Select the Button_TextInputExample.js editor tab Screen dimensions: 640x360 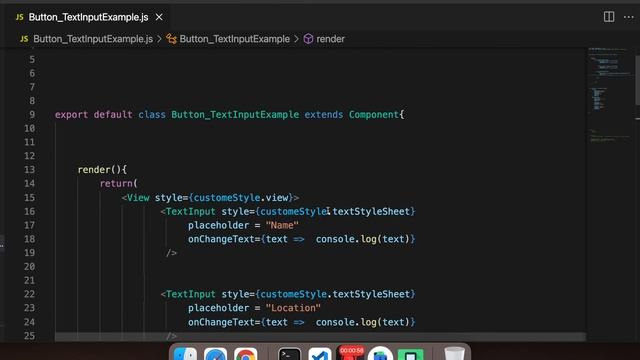click(x=88, y=17)
